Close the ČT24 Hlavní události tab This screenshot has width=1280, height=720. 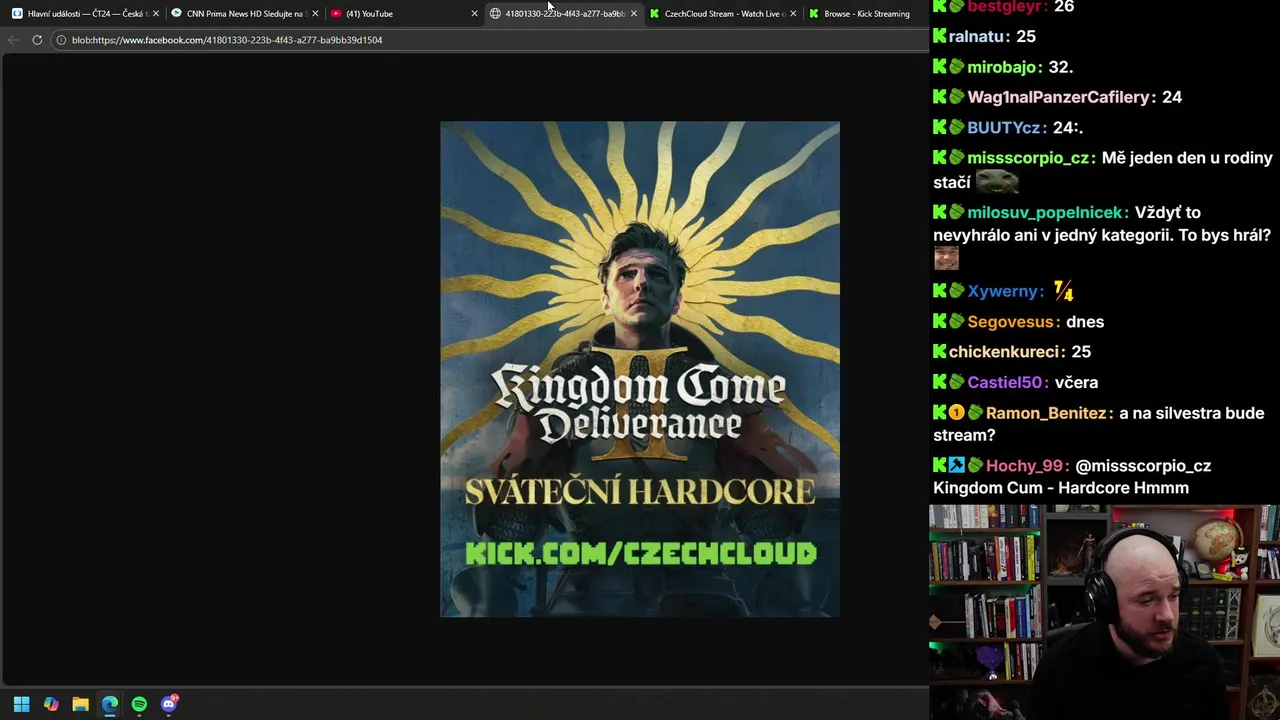tap(155, 14)
